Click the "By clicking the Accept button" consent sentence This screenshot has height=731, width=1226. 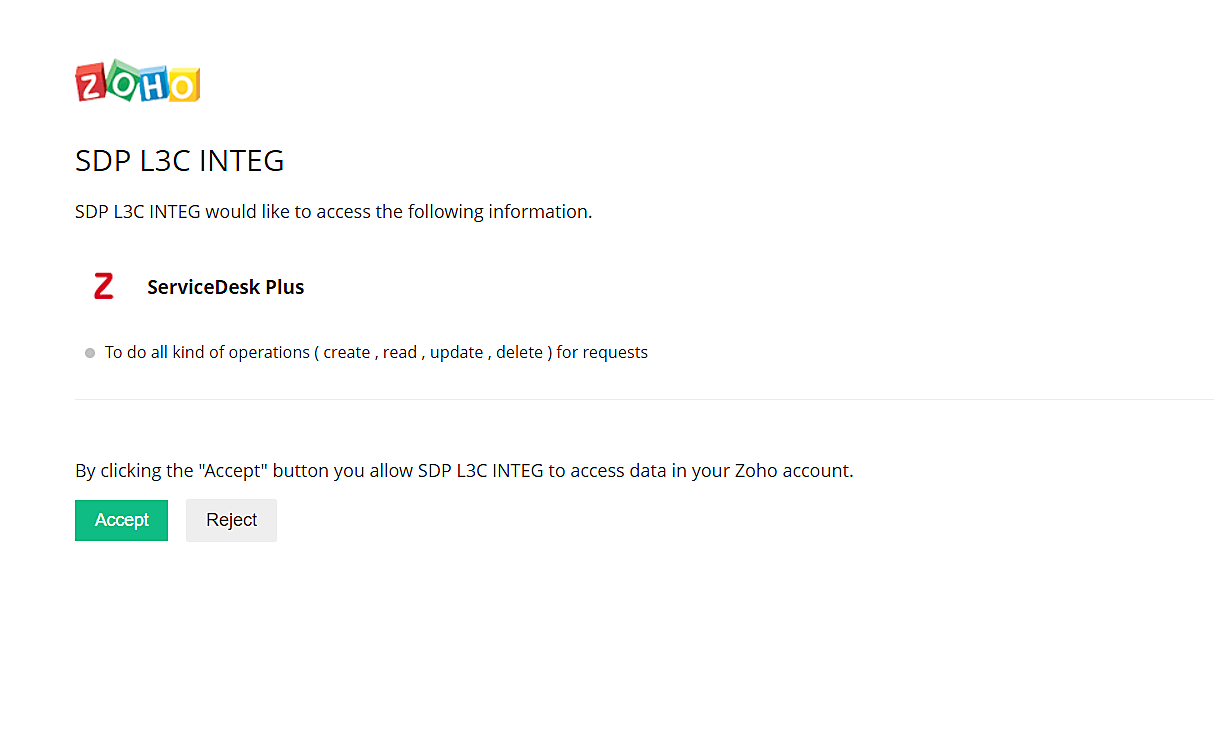(464, 471)
